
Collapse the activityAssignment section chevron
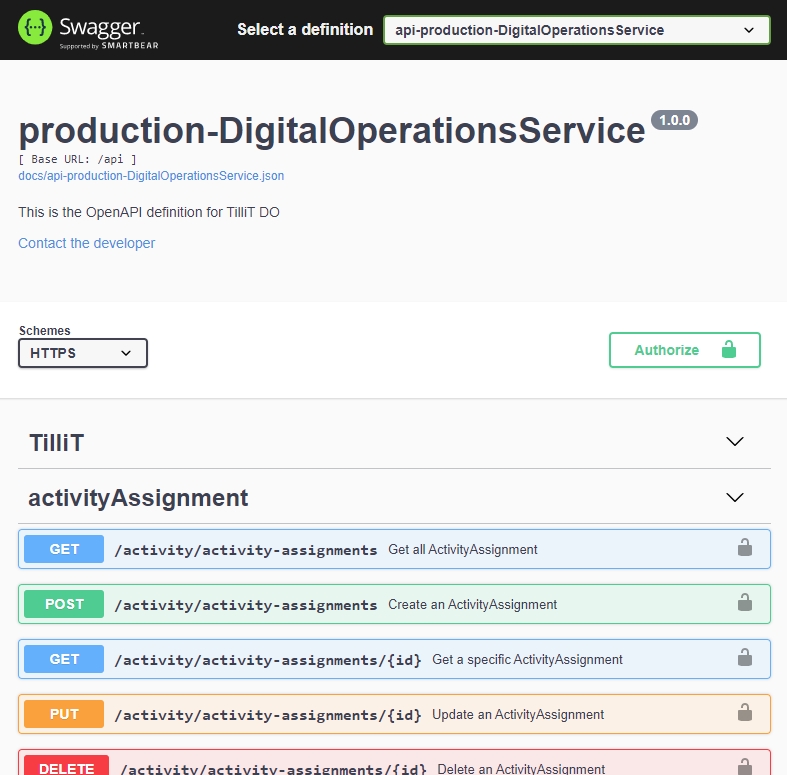pyautogui.click(x=735, y=497)
